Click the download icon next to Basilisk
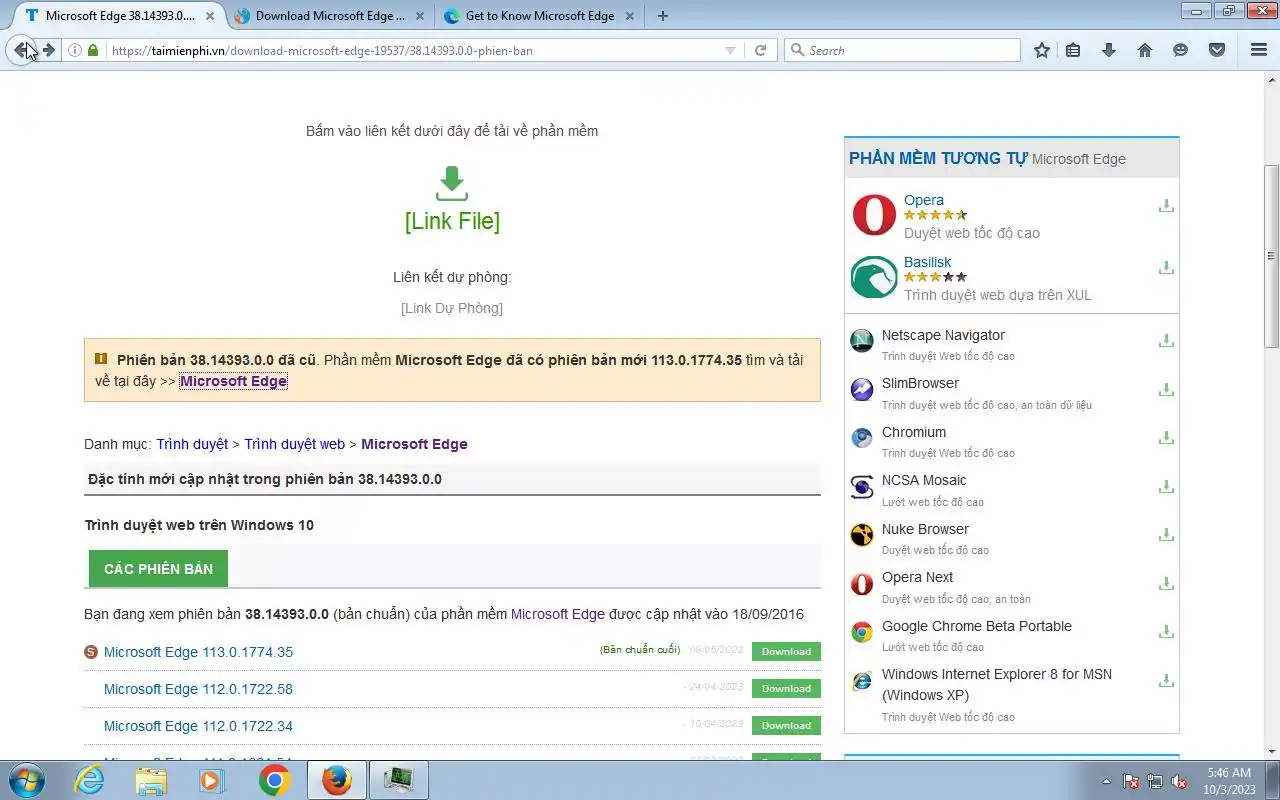This screenshot has width=1280, height=800. pyautogui.click(x=1166, y=268)
